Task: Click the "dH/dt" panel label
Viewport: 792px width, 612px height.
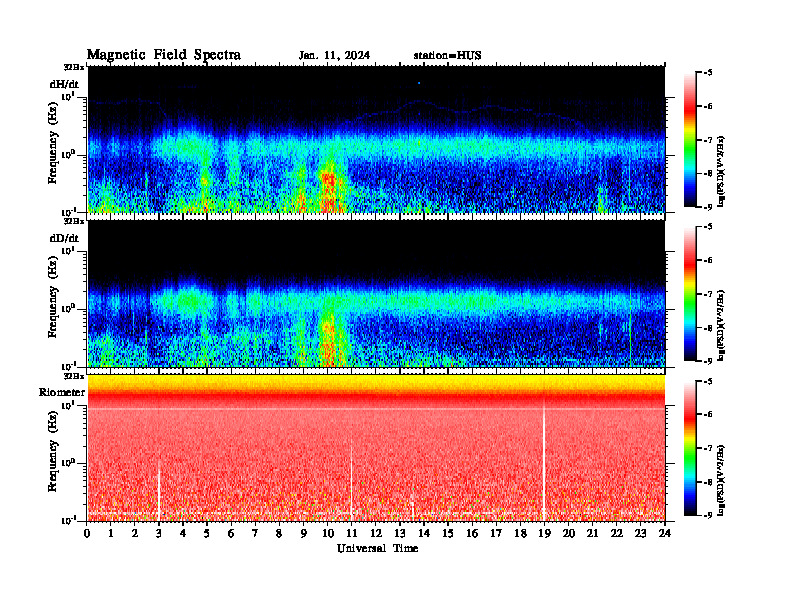Action: [64, 85]
